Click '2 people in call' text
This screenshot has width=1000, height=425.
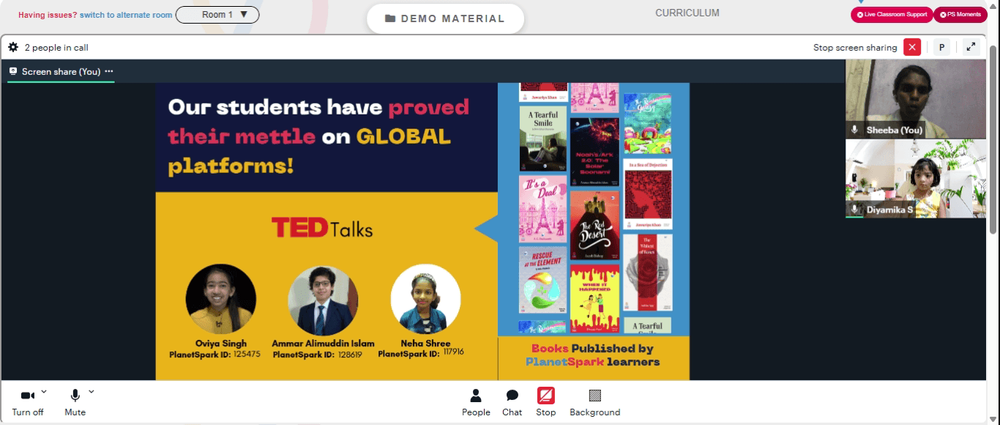coord(56,47)
